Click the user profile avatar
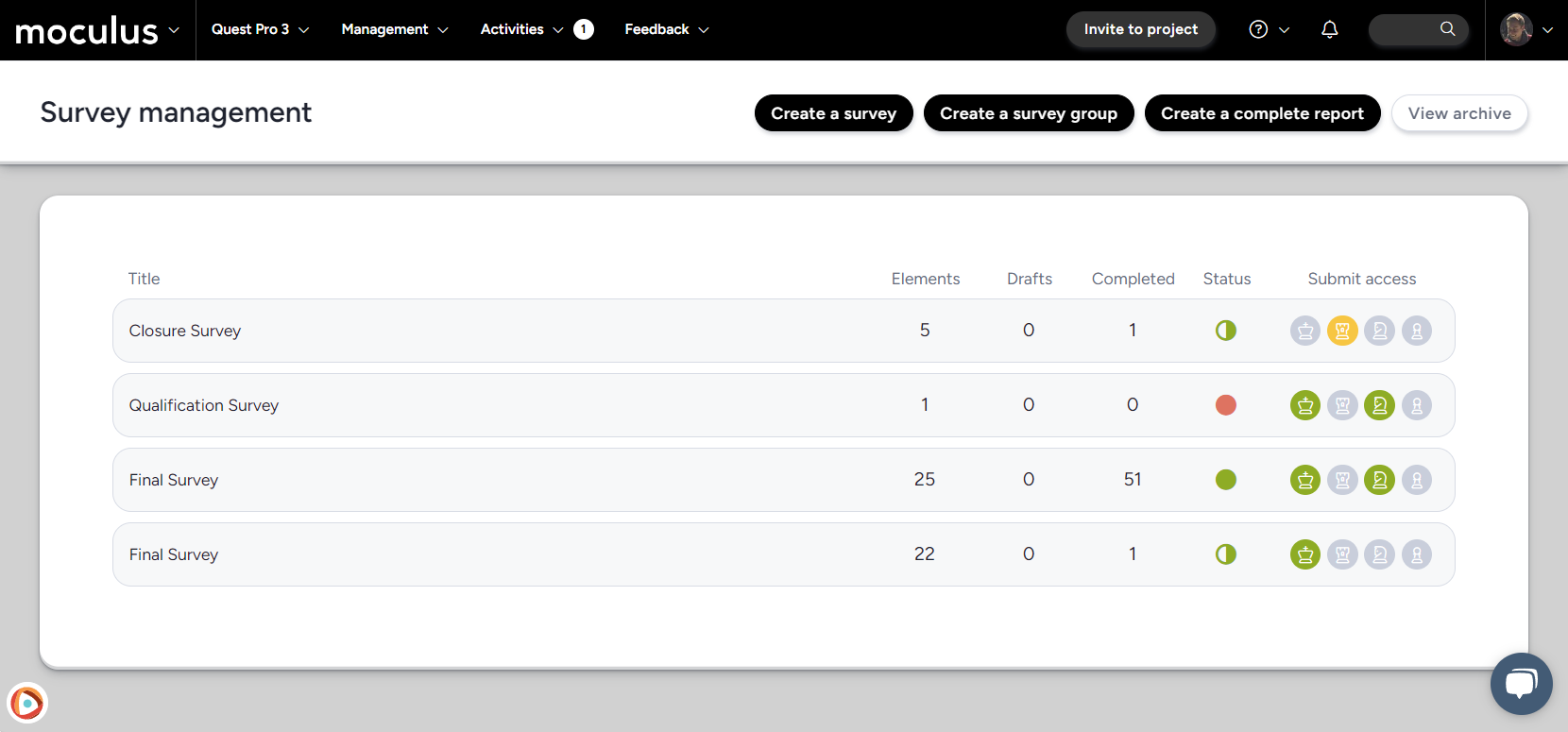The image size is (1568, 732). tap(1516, 29)
